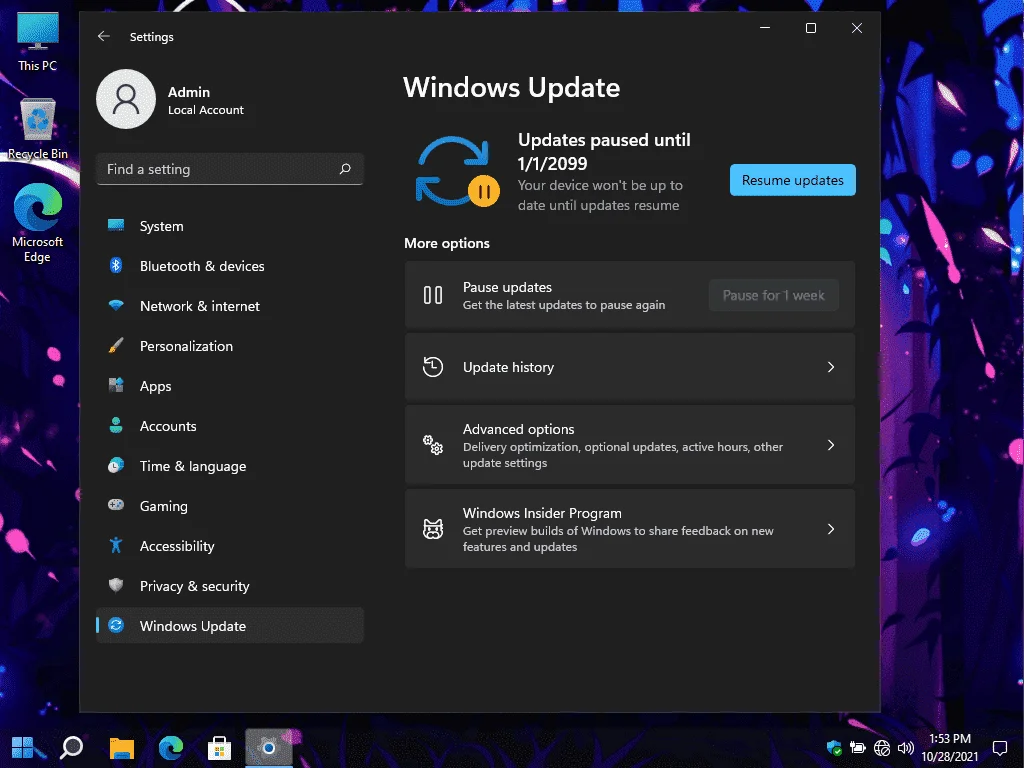Click the Admin account name
The height and width of the screenshot is (768, 1024).
coord(189,92)
